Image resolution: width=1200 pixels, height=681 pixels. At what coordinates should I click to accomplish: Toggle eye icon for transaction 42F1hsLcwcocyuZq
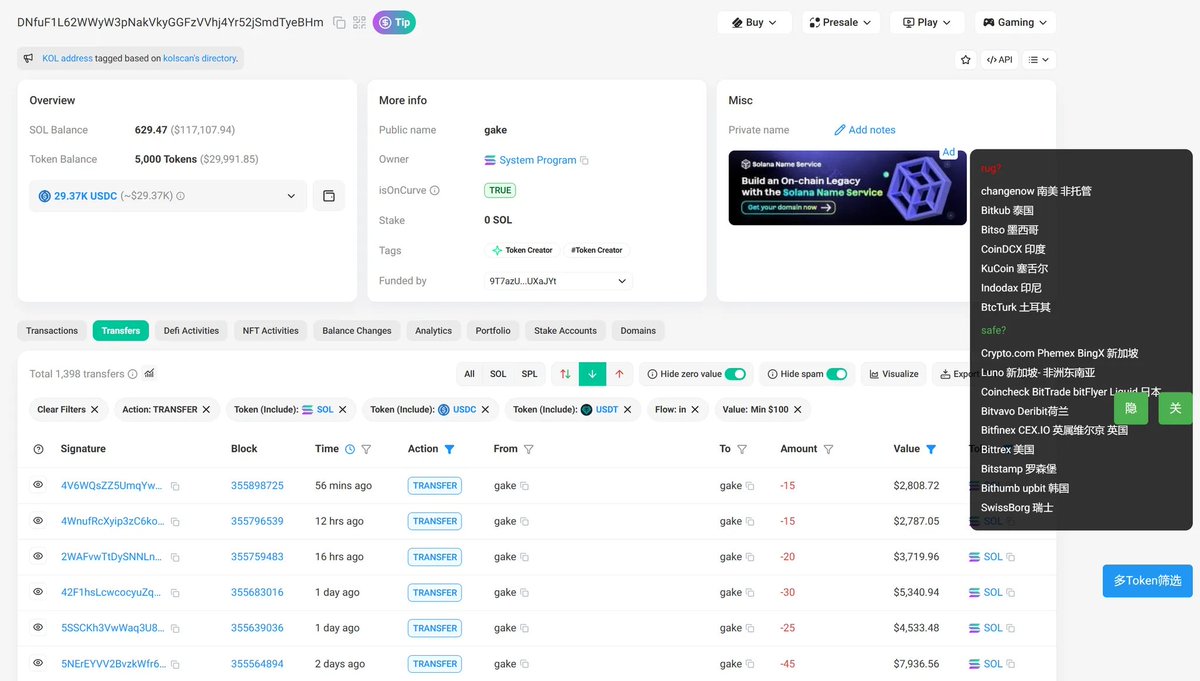click(38, 592)
